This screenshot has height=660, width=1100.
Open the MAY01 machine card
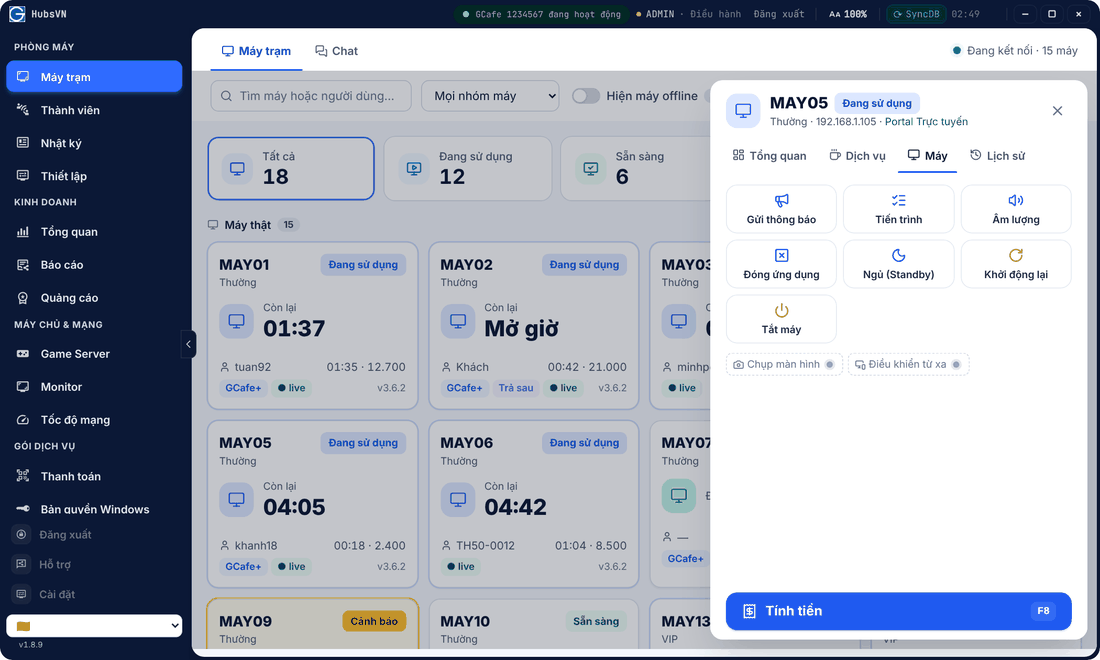click(313, 325)
